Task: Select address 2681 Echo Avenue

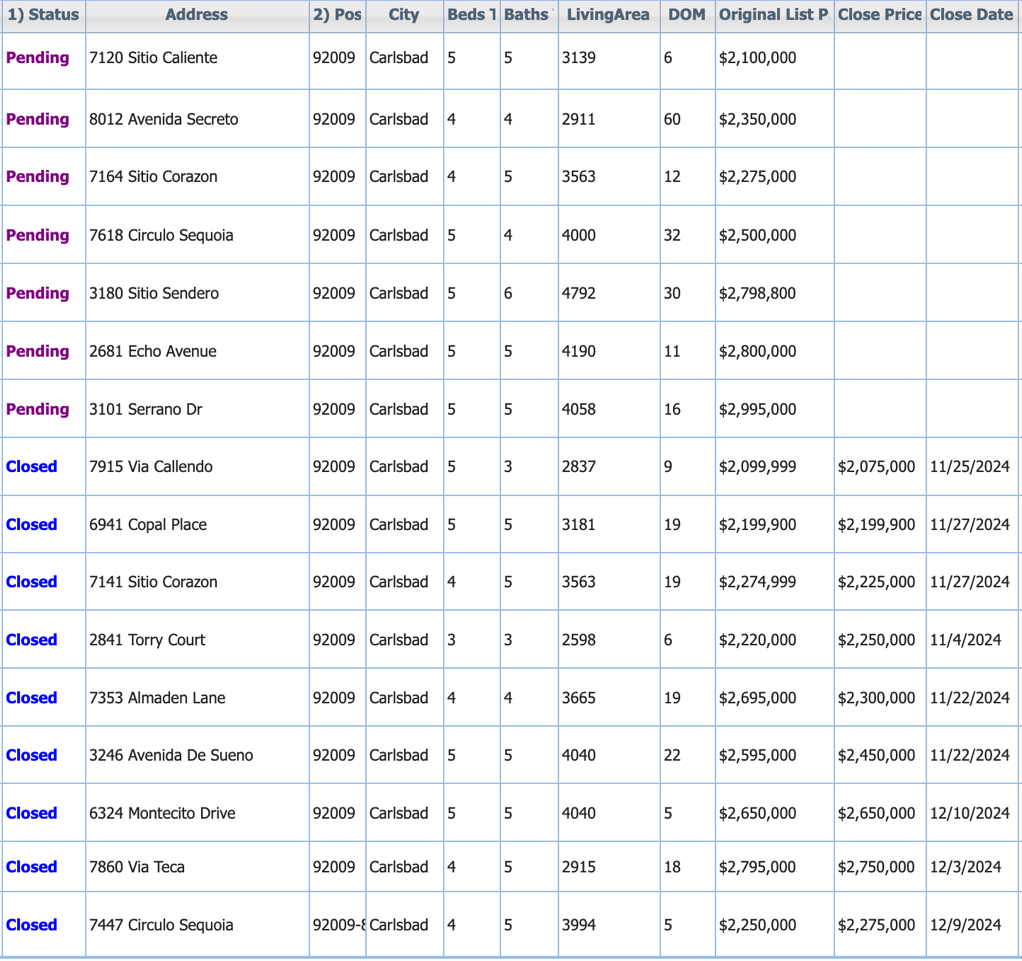Action: (153, 351)
